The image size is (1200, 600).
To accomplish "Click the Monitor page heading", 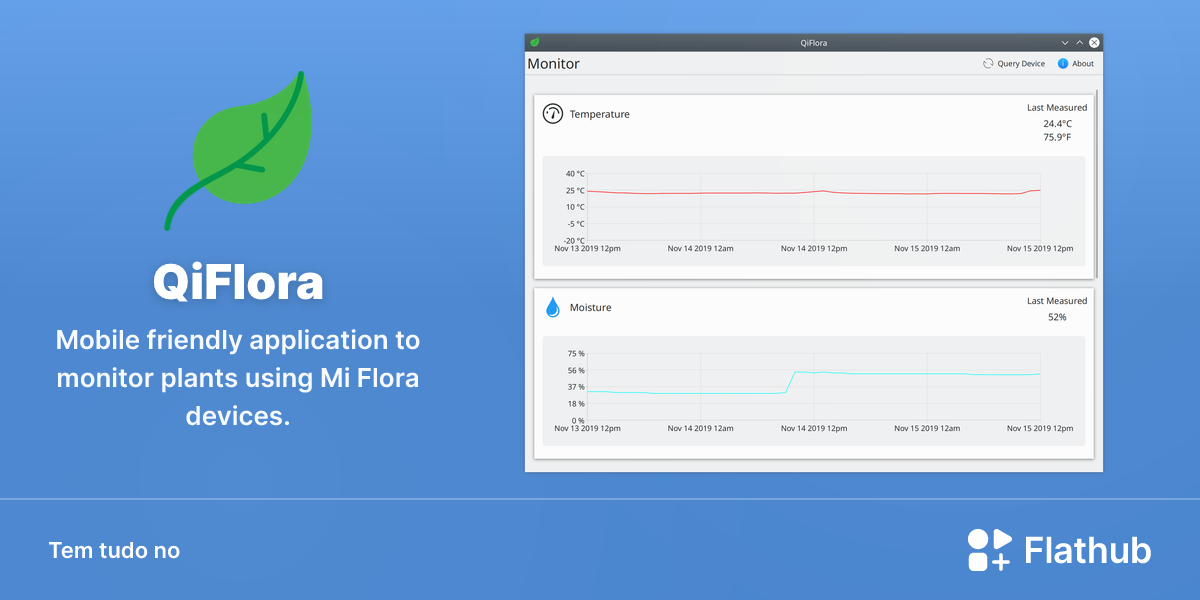I will point(553,64).
